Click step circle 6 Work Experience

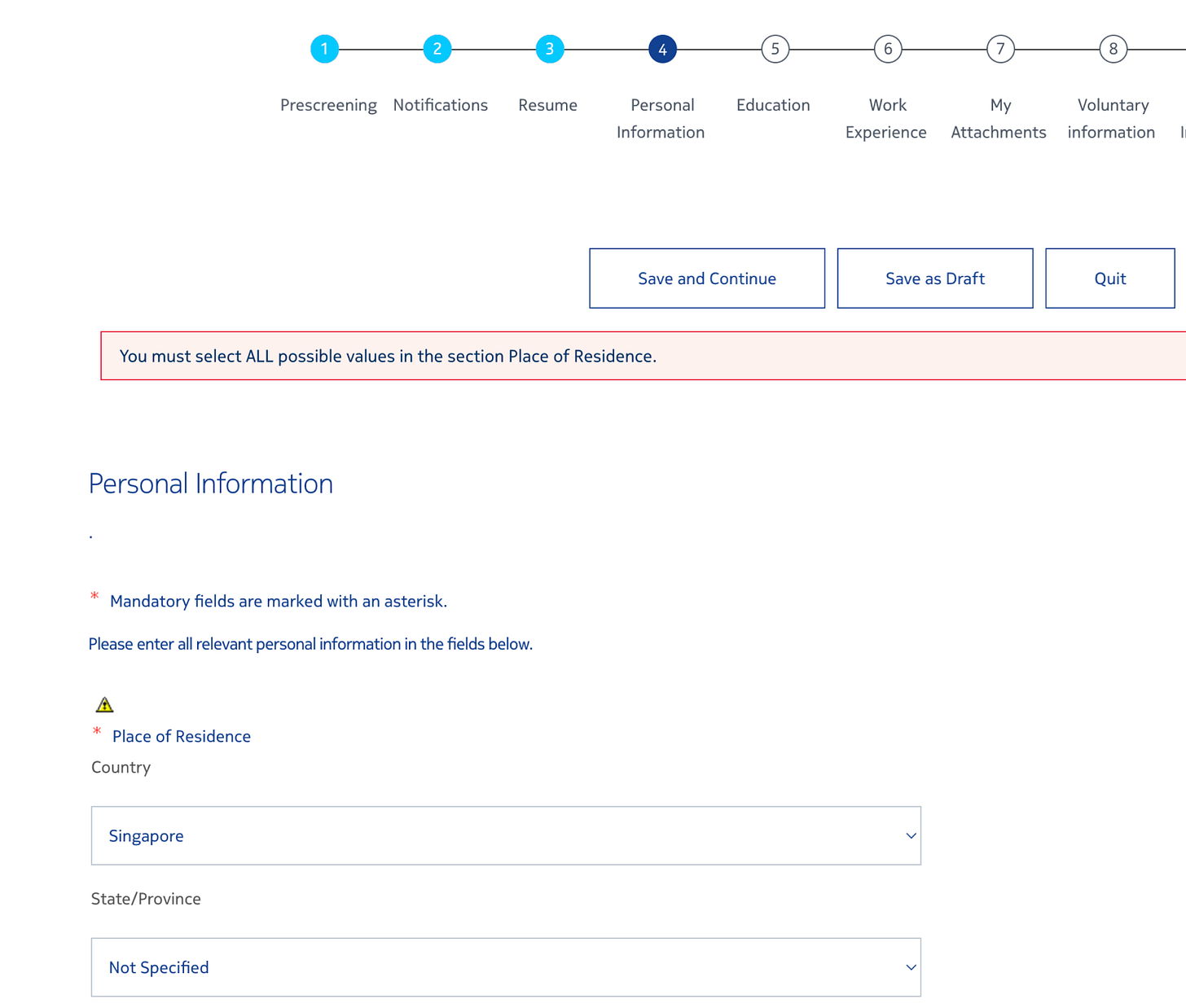888,49
